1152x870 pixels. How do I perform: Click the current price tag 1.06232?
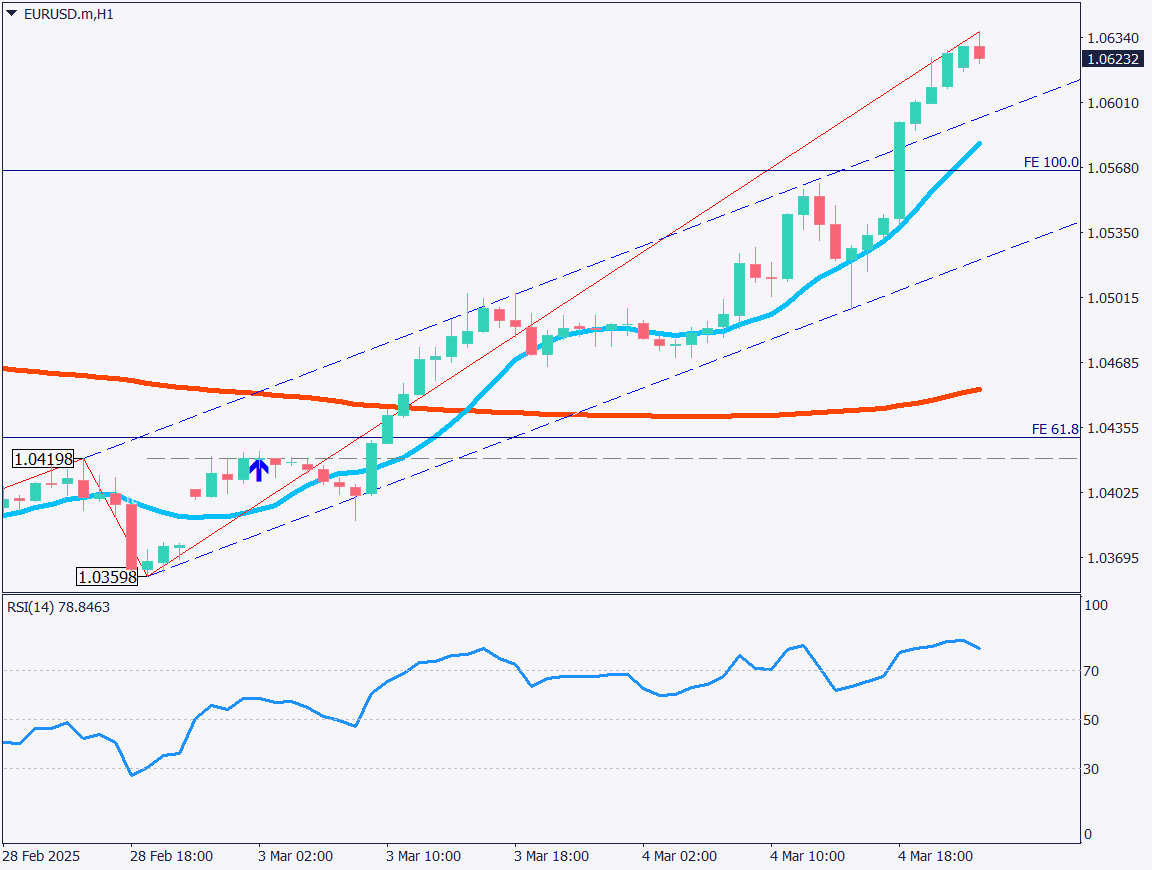pos(1113,59)
